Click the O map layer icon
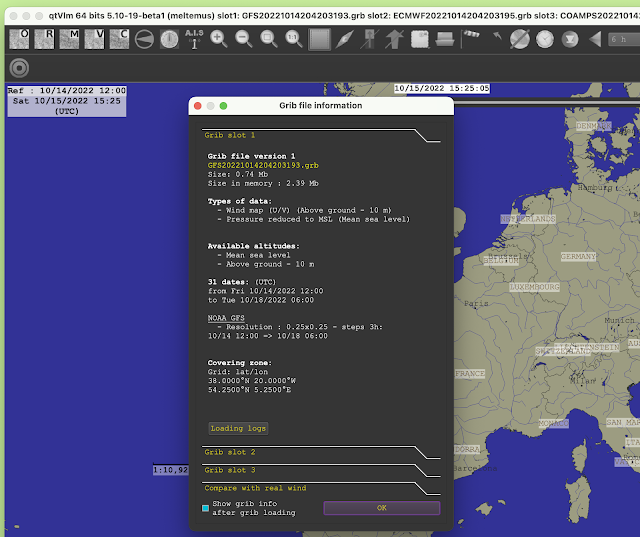640x537 pixels. click(19, 39)
